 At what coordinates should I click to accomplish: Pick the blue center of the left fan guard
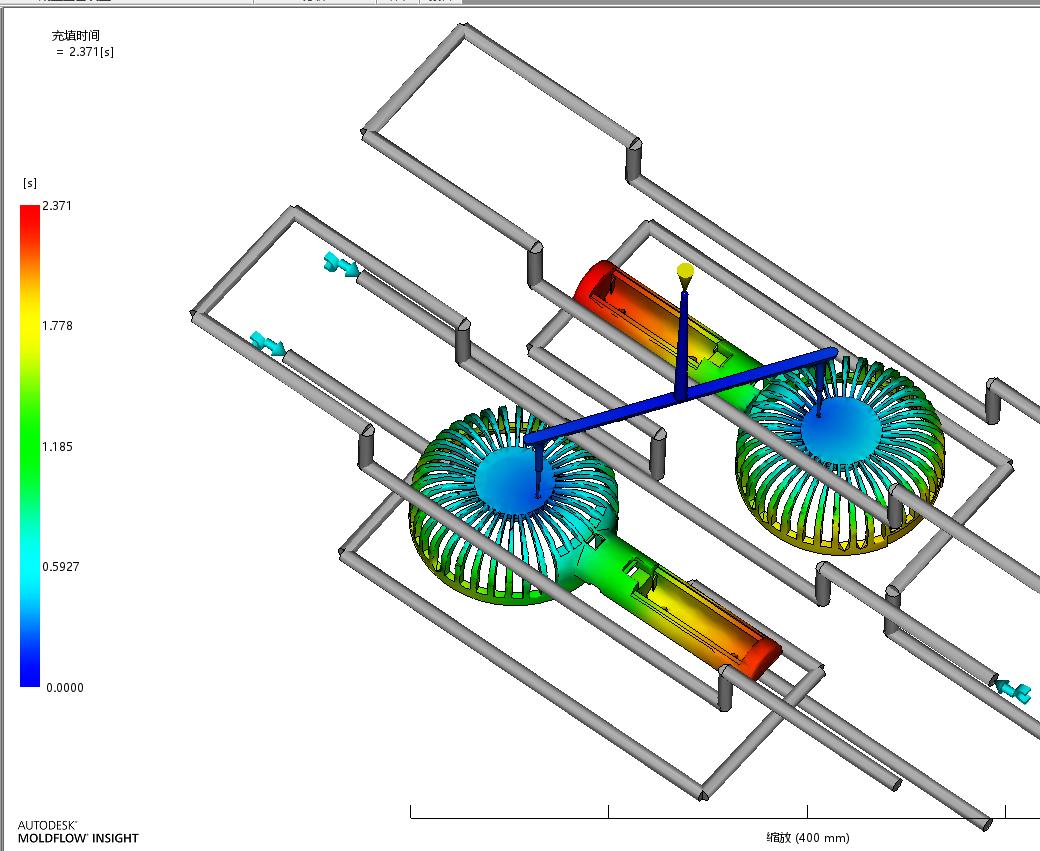[514, 479]
